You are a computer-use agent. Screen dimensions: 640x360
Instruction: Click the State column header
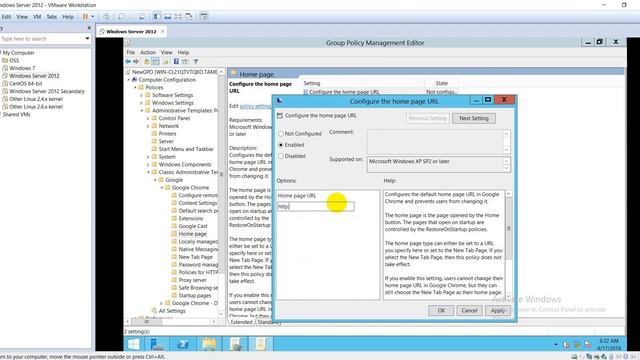coord(441,83)
